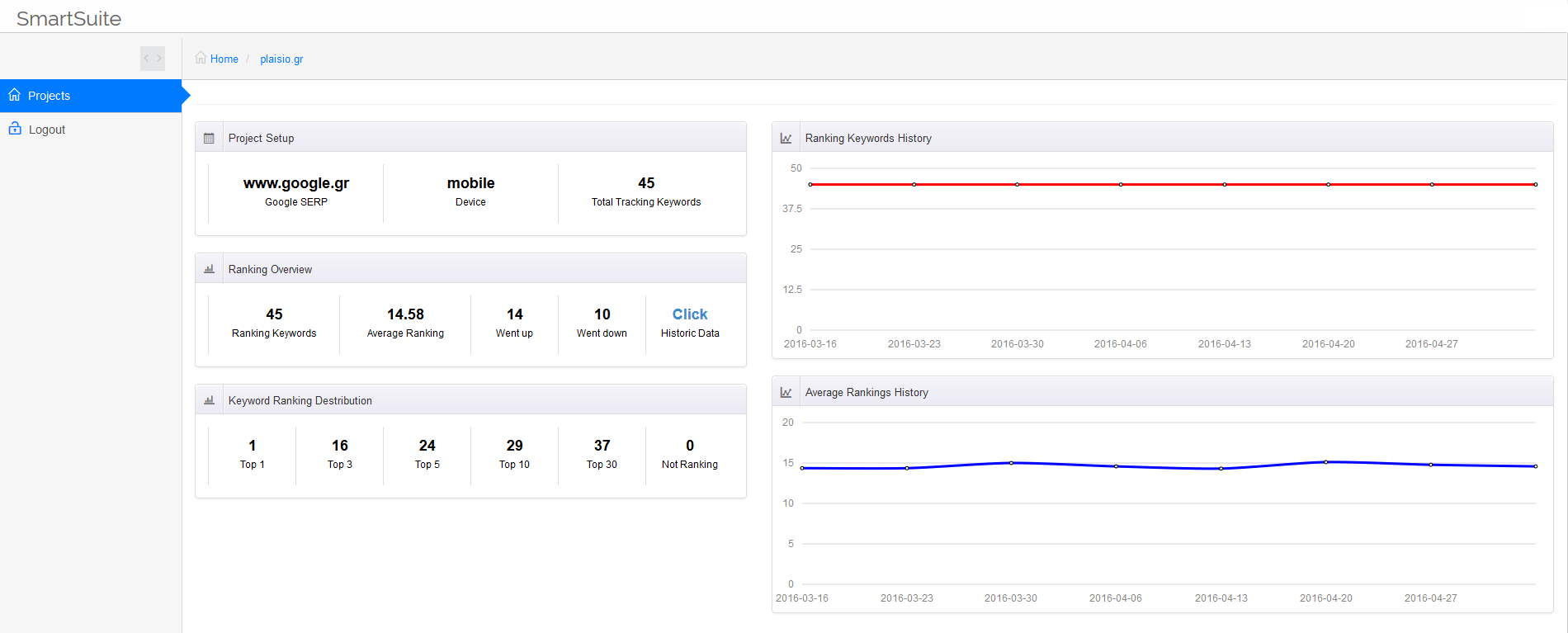Click the Ranking Keywords History chart icon
1568x633 pixels.
click(x=786, y=138)
